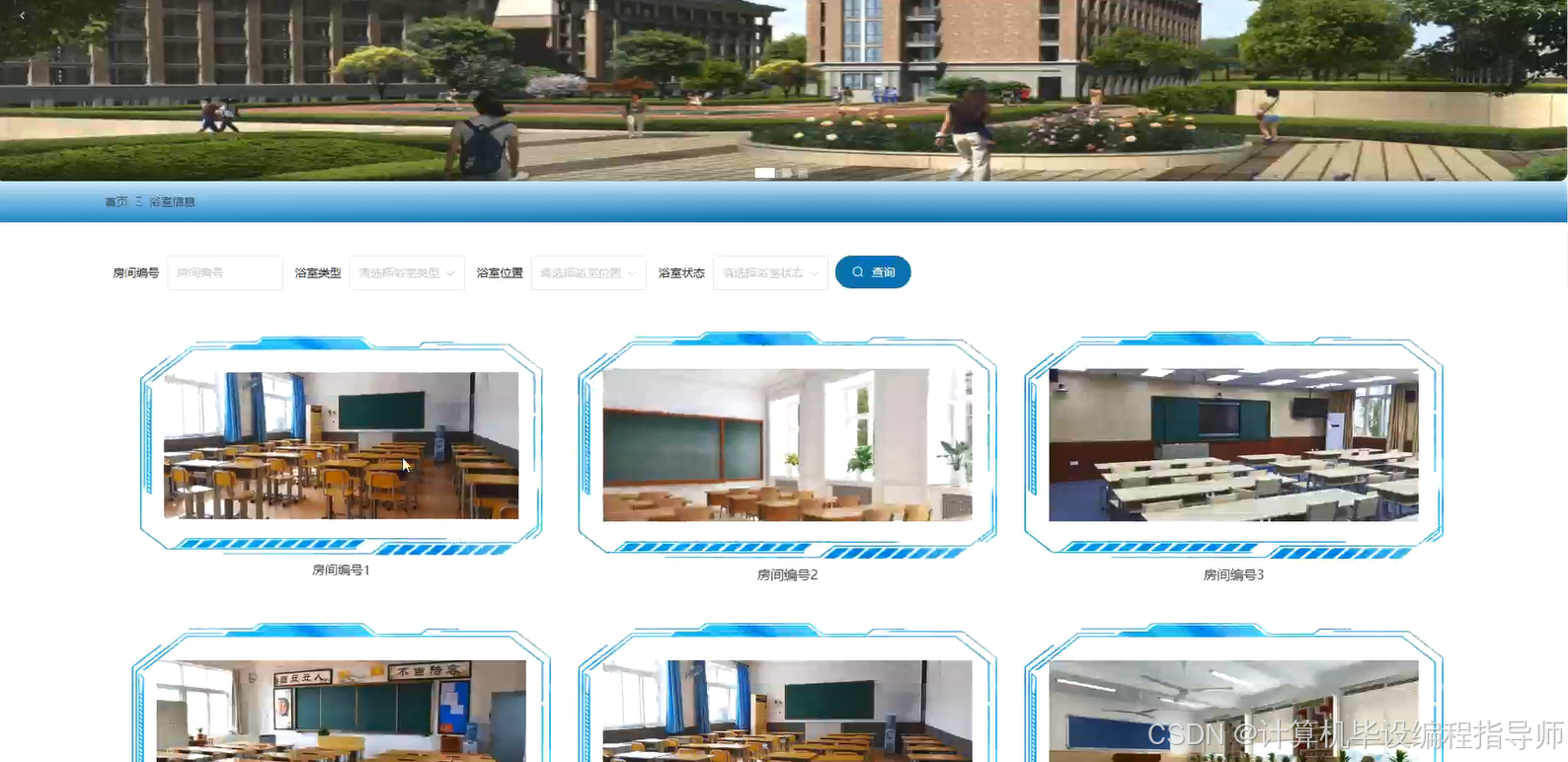Open the 房间编号2 classroom thumbnail
1568x762 pixels.
point(787,445)
